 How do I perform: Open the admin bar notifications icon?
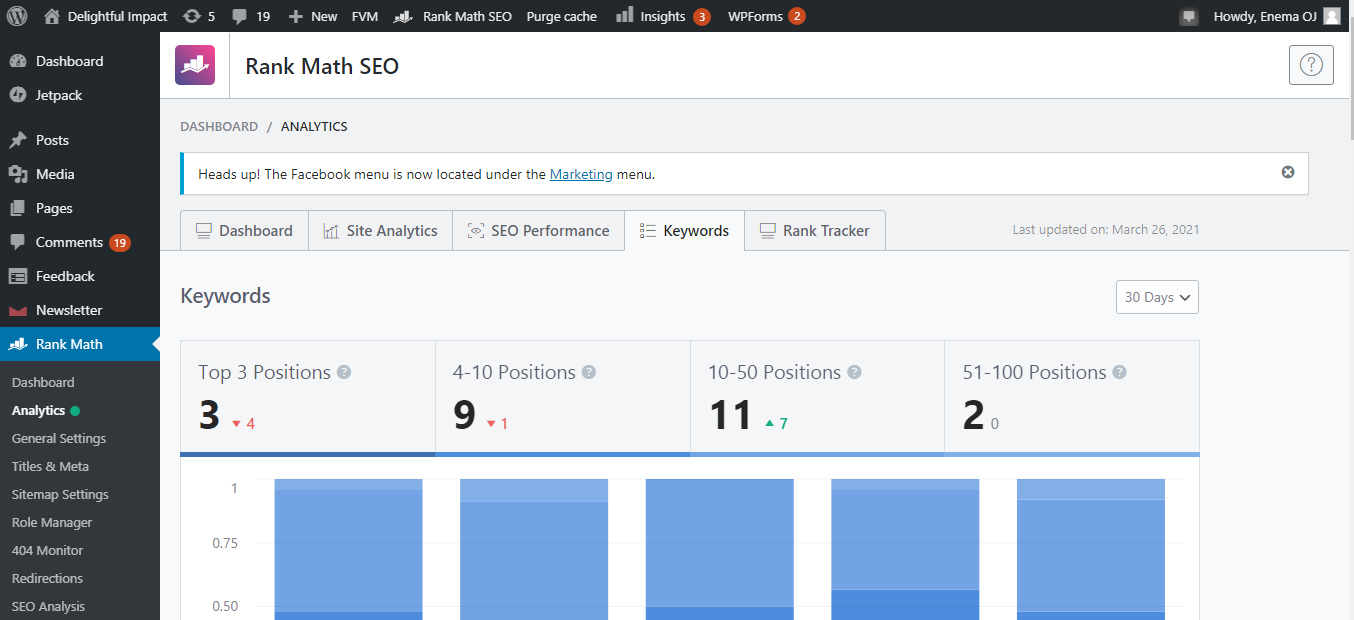pos(1189,16)
